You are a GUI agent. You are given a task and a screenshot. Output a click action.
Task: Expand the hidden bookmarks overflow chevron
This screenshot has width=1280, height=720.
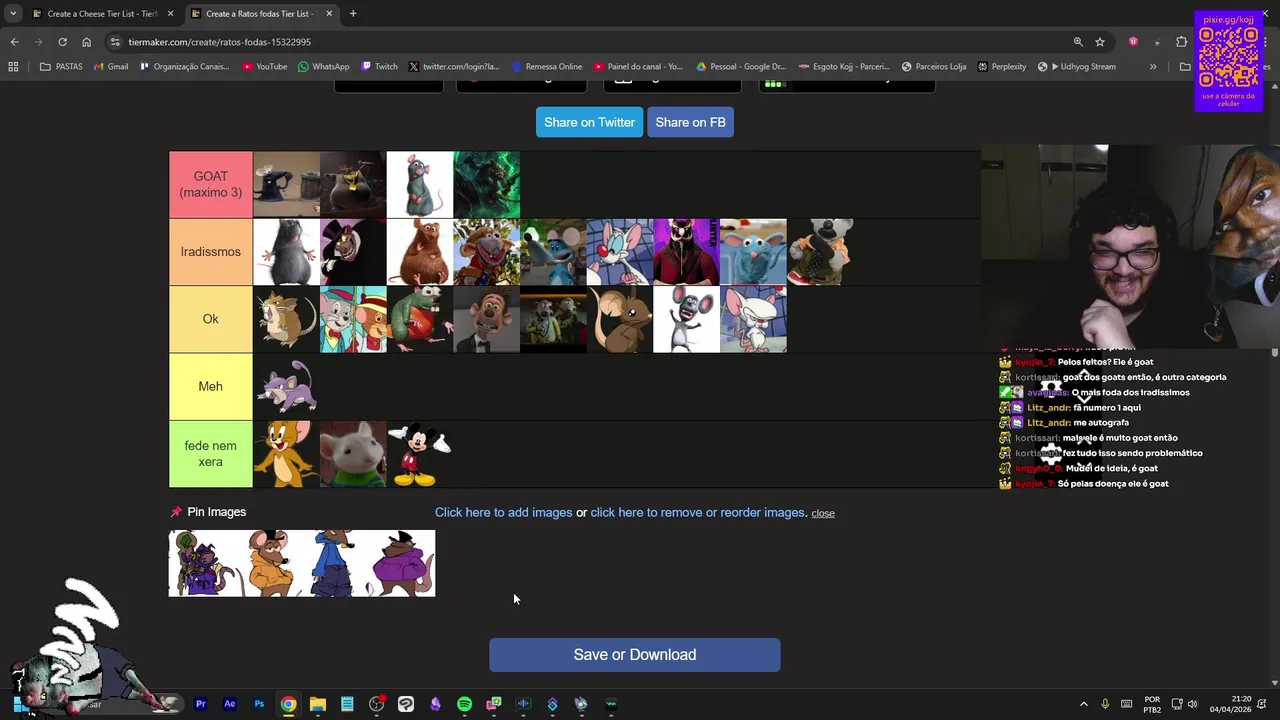tap(1153, 67)
